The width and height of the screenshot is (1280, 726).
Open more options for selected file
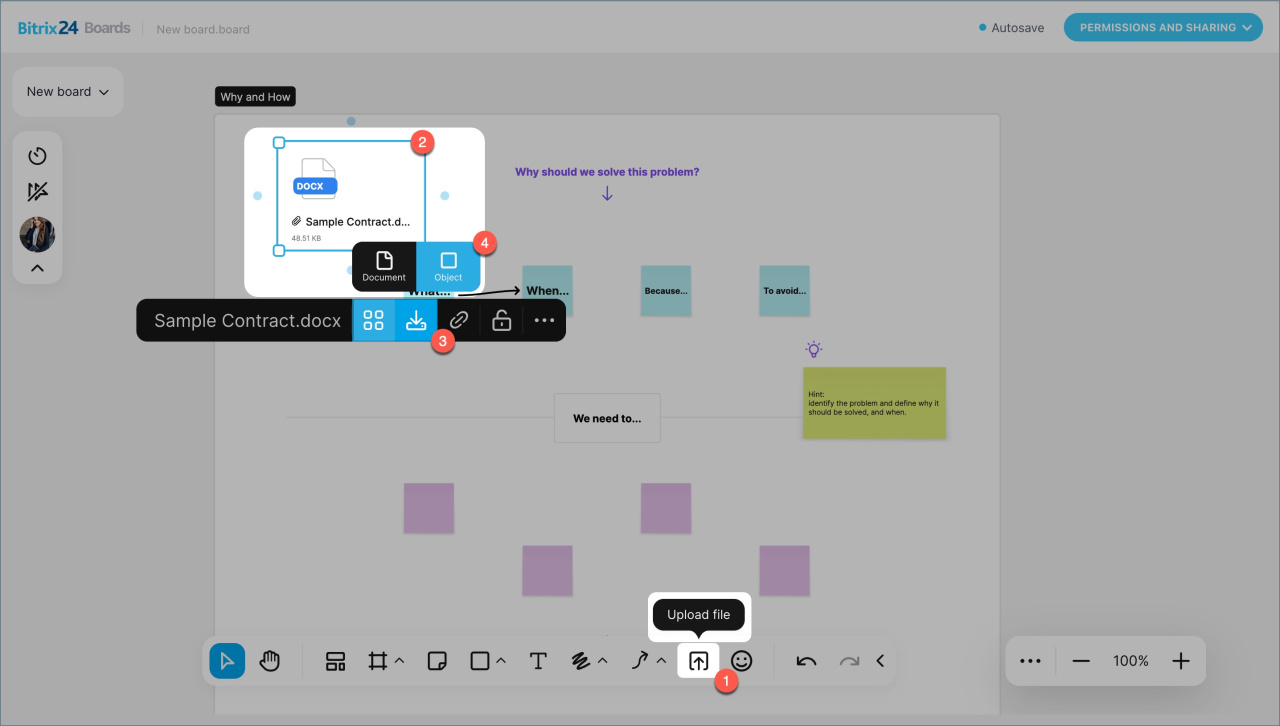[x=544, y=320]
